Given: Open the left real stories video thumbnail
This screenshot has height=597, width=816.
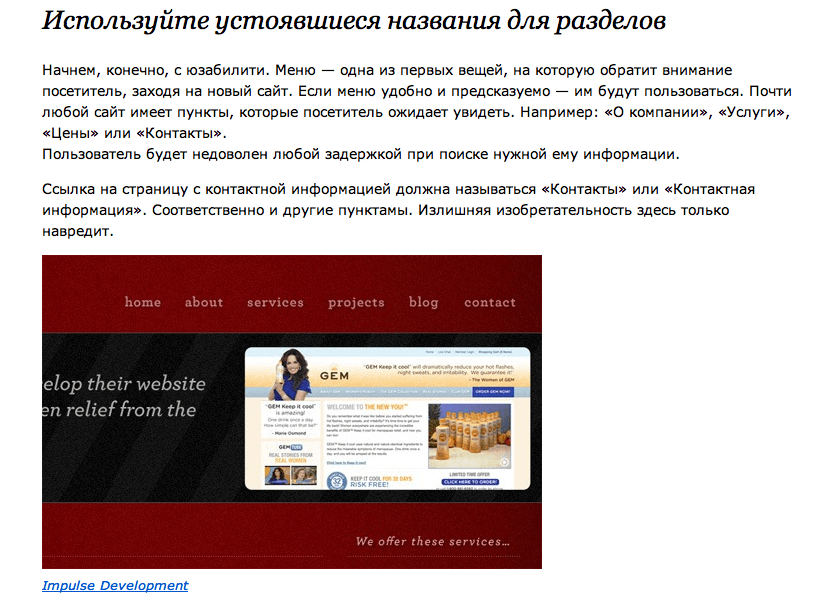Looking at the screenshot, I should click(277, 476).
